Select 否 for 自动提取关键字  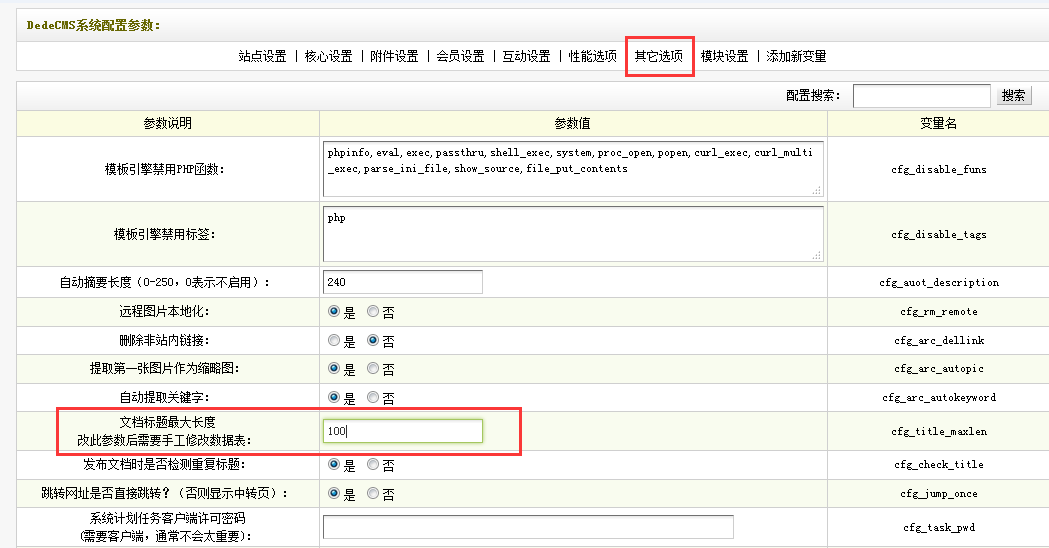coord(373,398)
